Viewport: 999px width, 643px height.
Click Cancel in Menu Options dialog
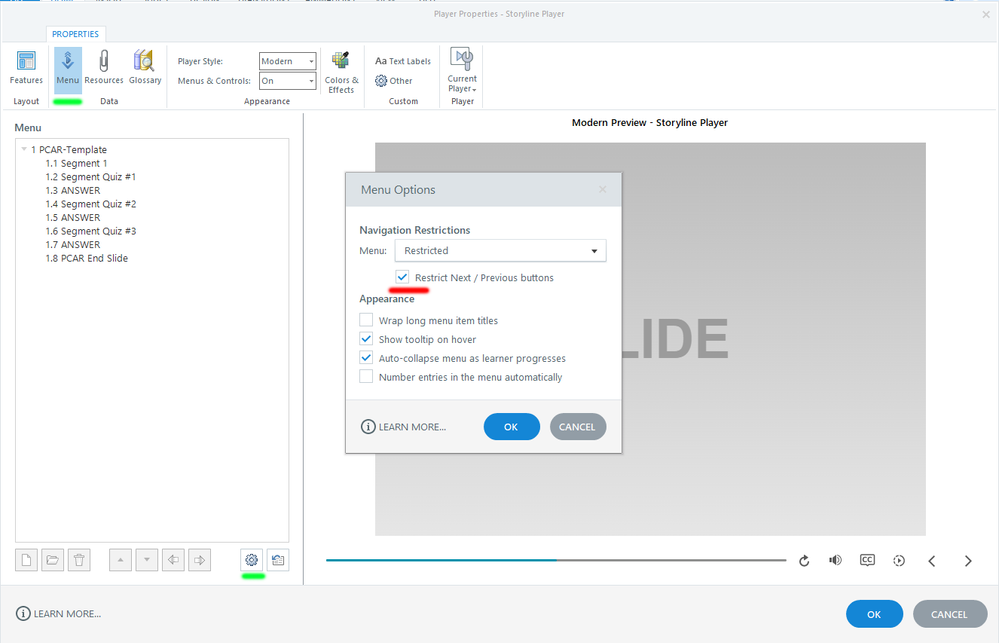coord(577,427)
